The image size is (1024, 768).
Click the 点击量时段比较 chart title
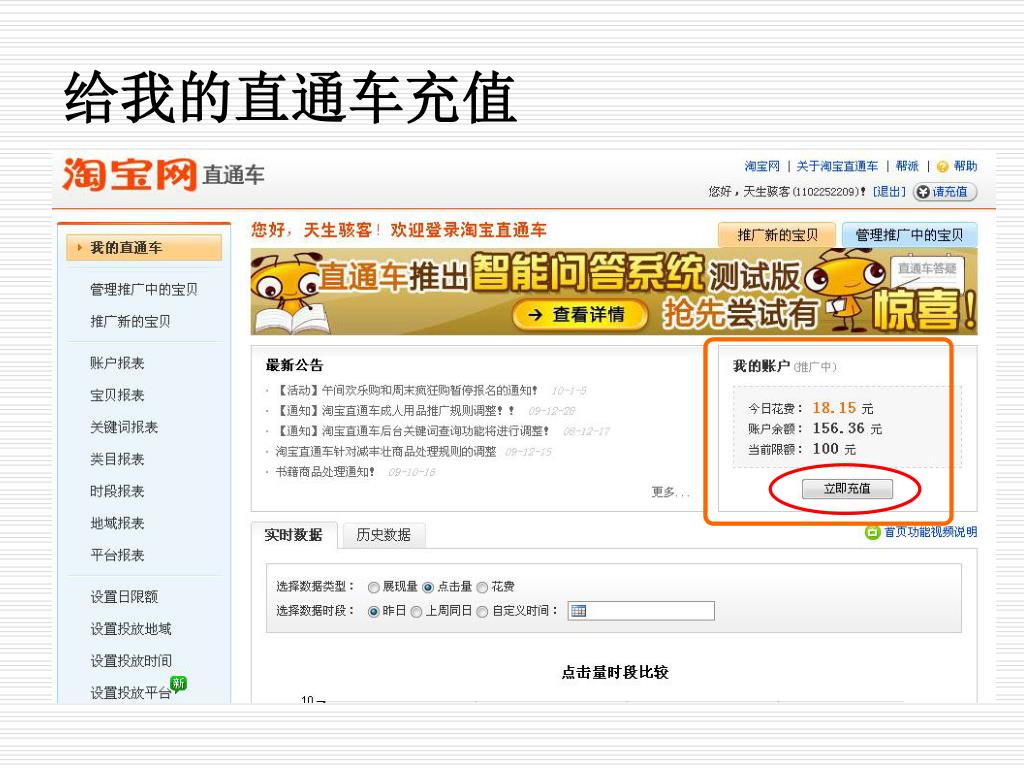[615, 673]
